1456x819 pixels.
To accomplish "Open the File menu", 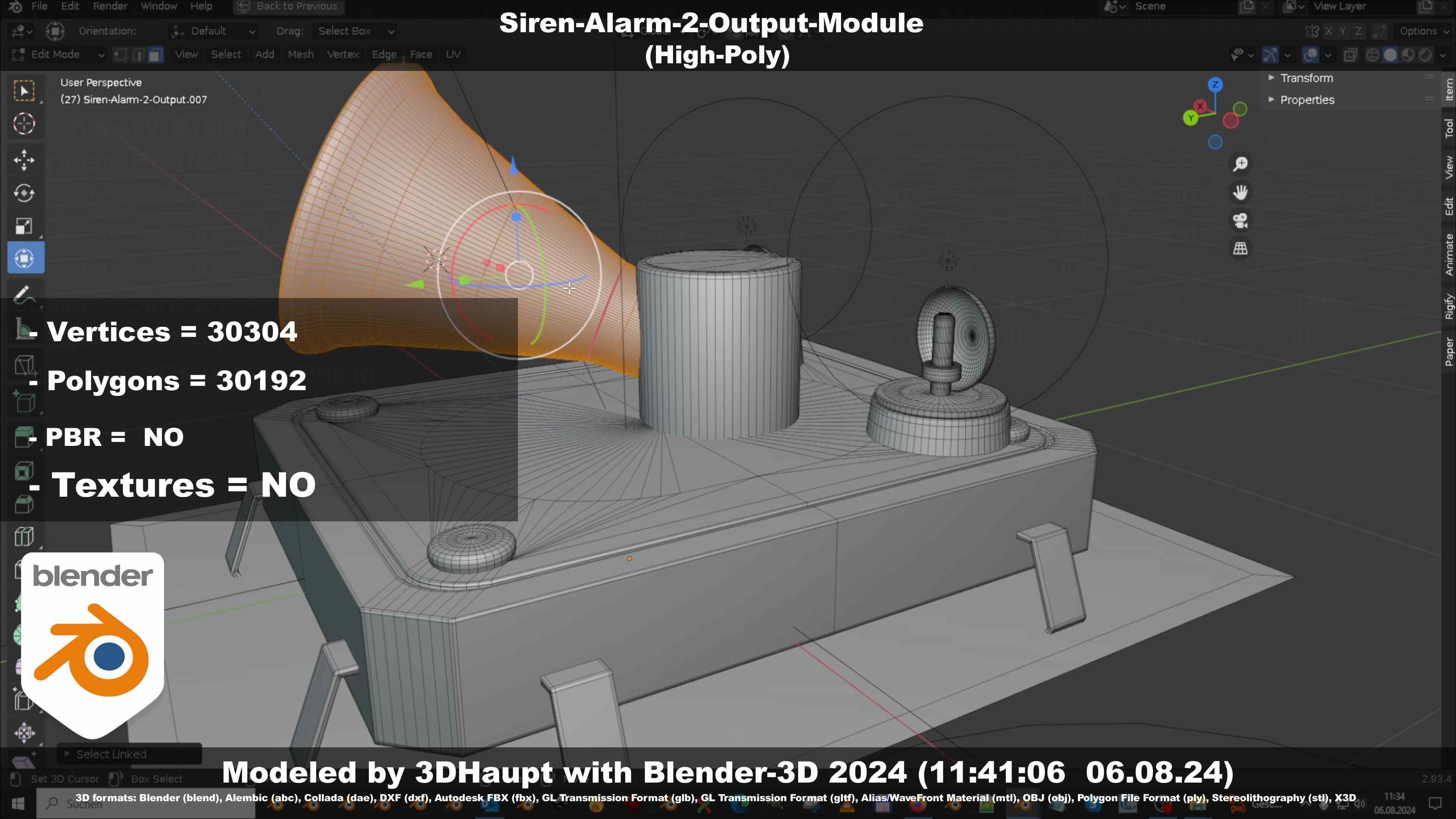I will (x=39, y=6).
